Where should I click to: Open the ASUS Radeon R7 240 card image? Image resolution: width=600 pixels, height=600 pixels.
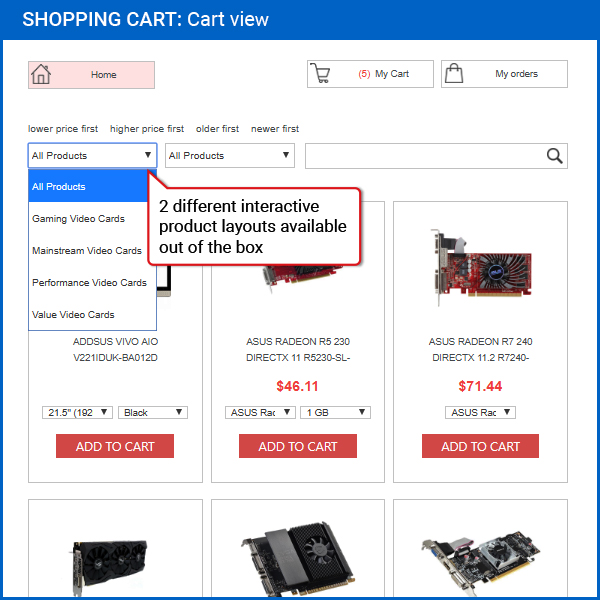click(481, 267)
